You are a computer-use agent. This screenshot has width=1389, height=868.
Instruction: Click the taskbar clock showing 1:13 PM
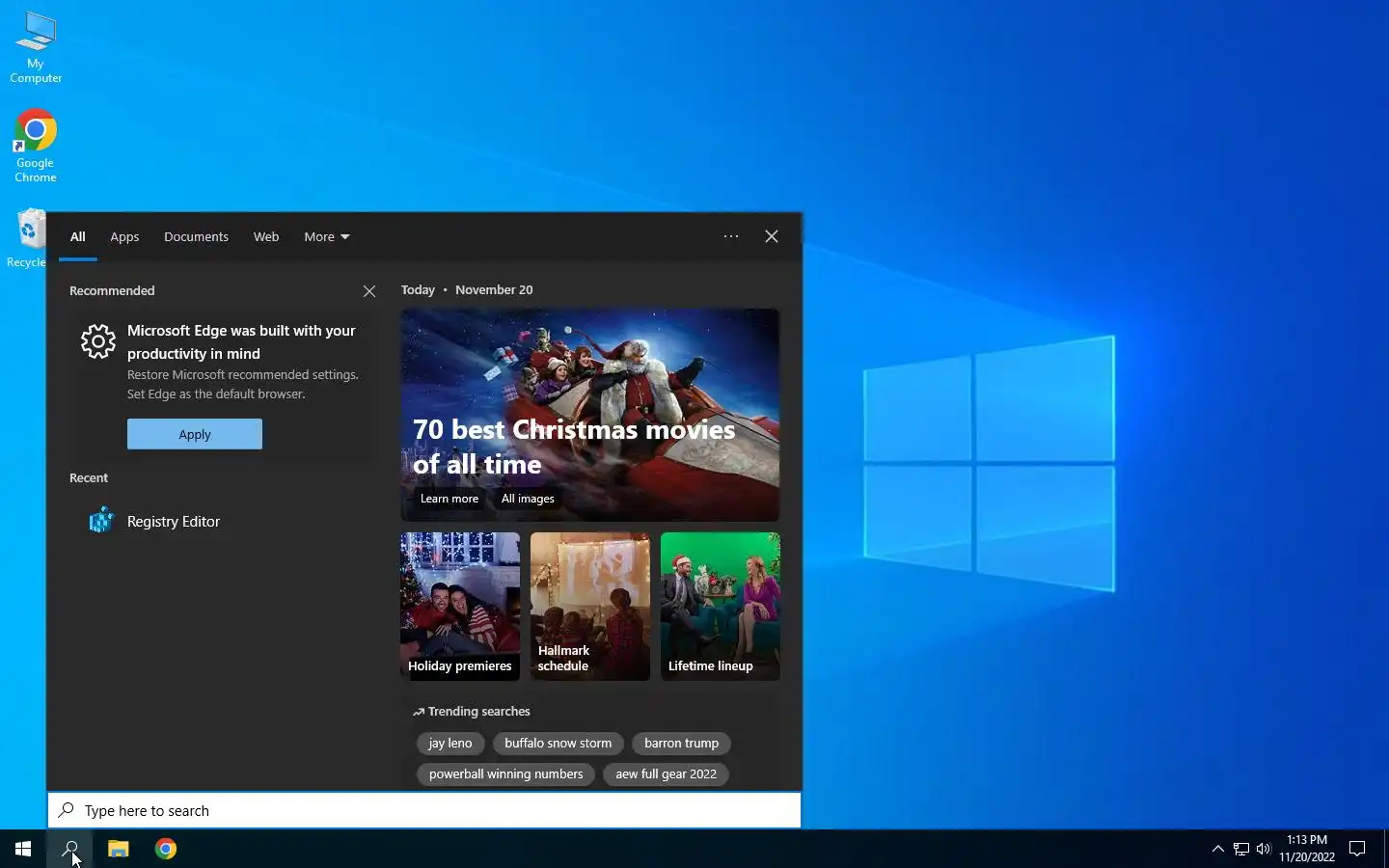(x=1307, y=849)
